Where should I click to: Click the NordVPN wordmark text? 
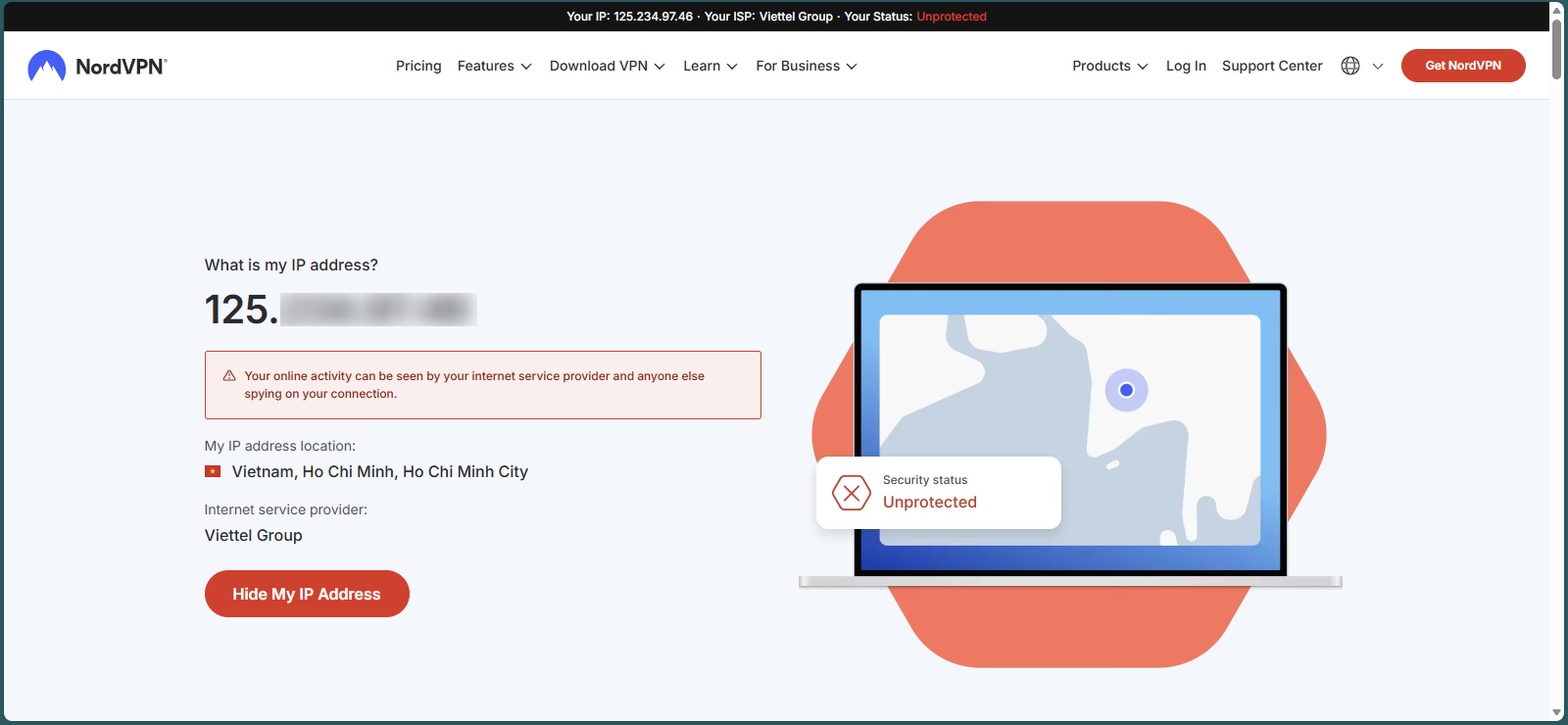[122, 67]
